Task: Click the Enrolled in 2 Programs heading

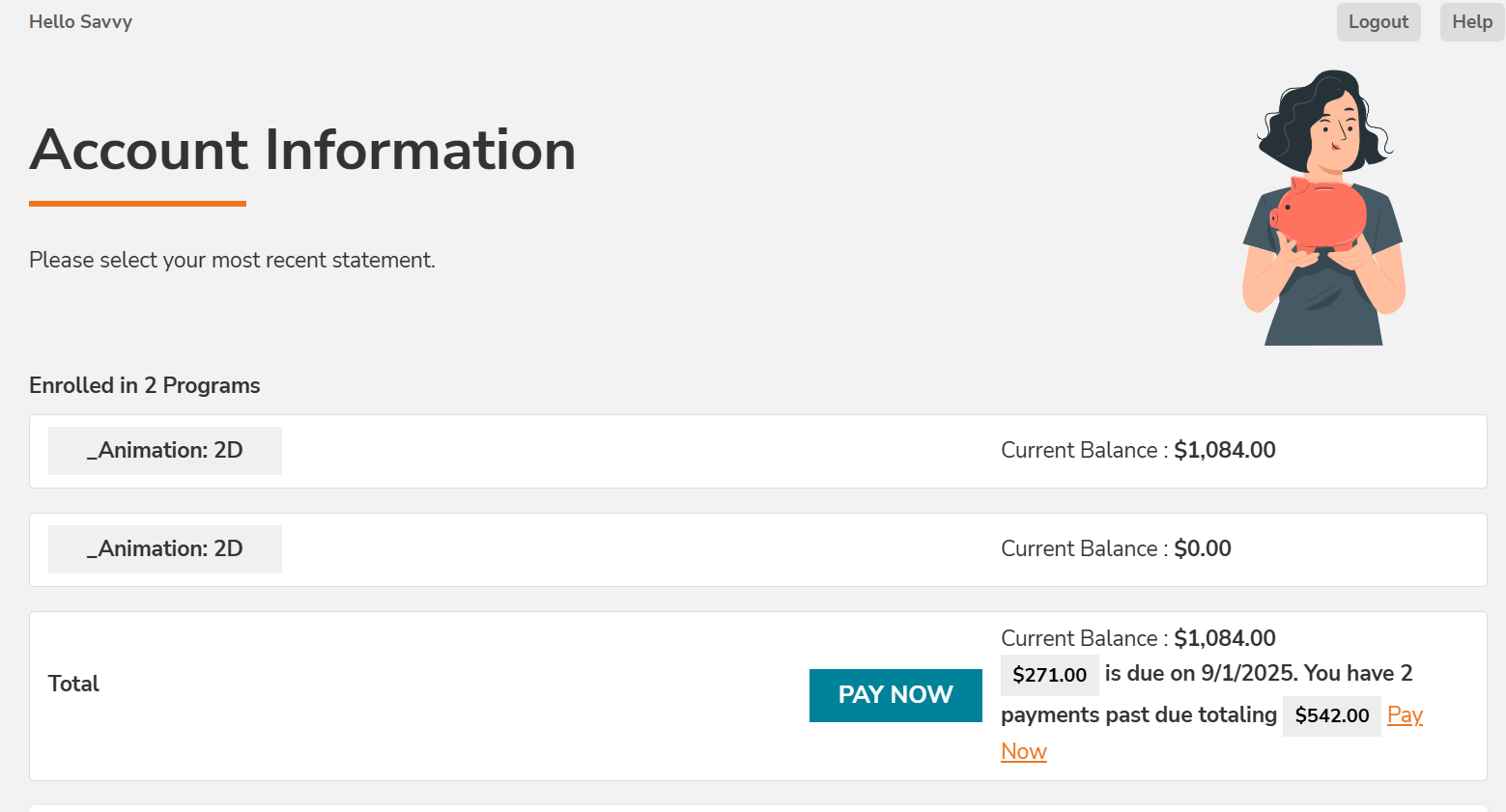Action: (x=145, y=385)
